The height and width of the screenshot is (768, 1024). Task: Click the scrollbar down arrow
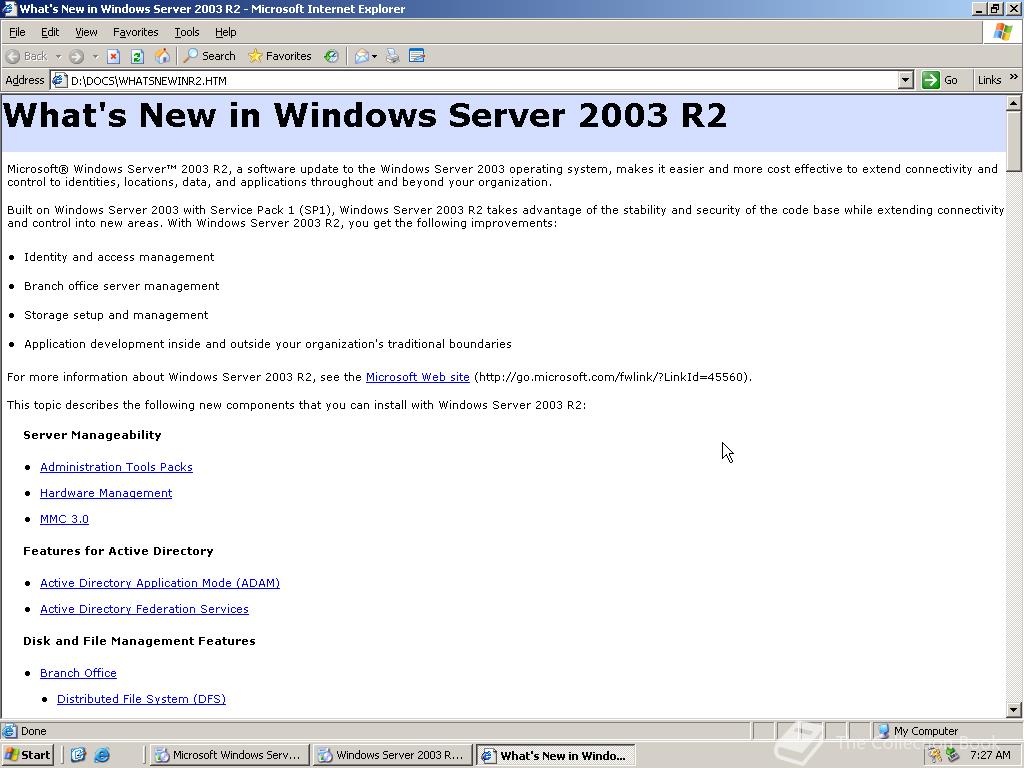tap(1014, 710)
